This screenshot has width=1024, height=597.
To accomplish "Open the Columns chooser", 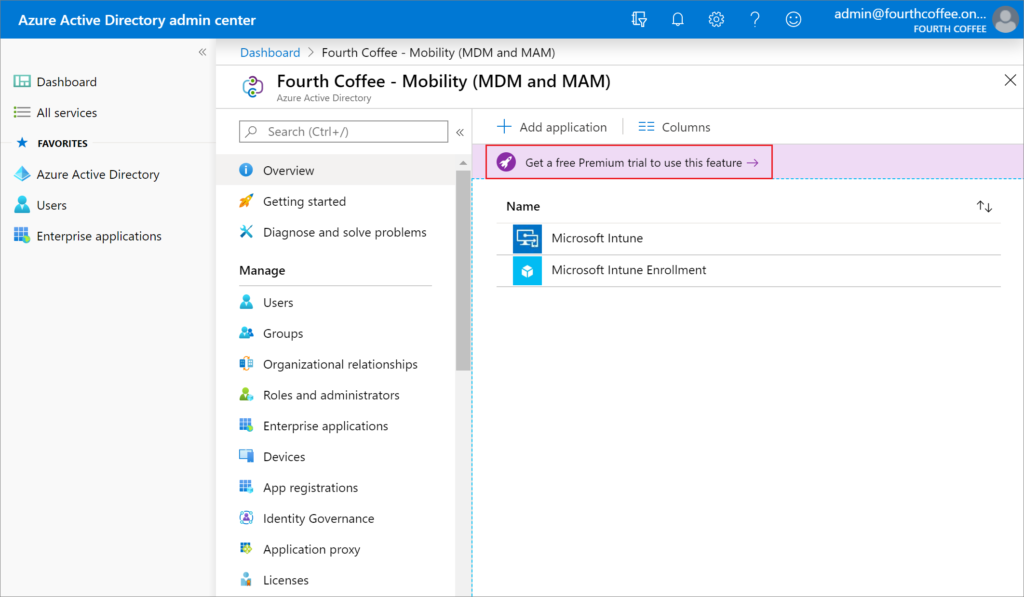I will (674, 127).
